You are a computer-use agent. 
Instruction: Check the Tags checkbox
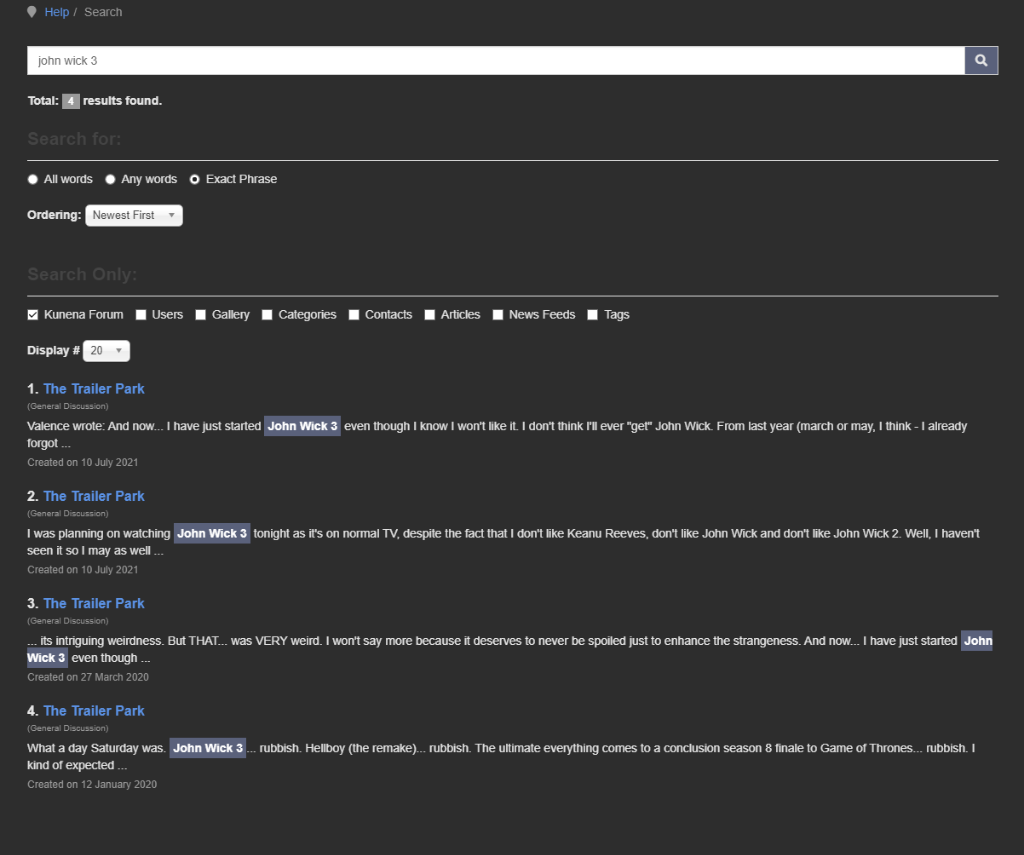pos(592,315)
